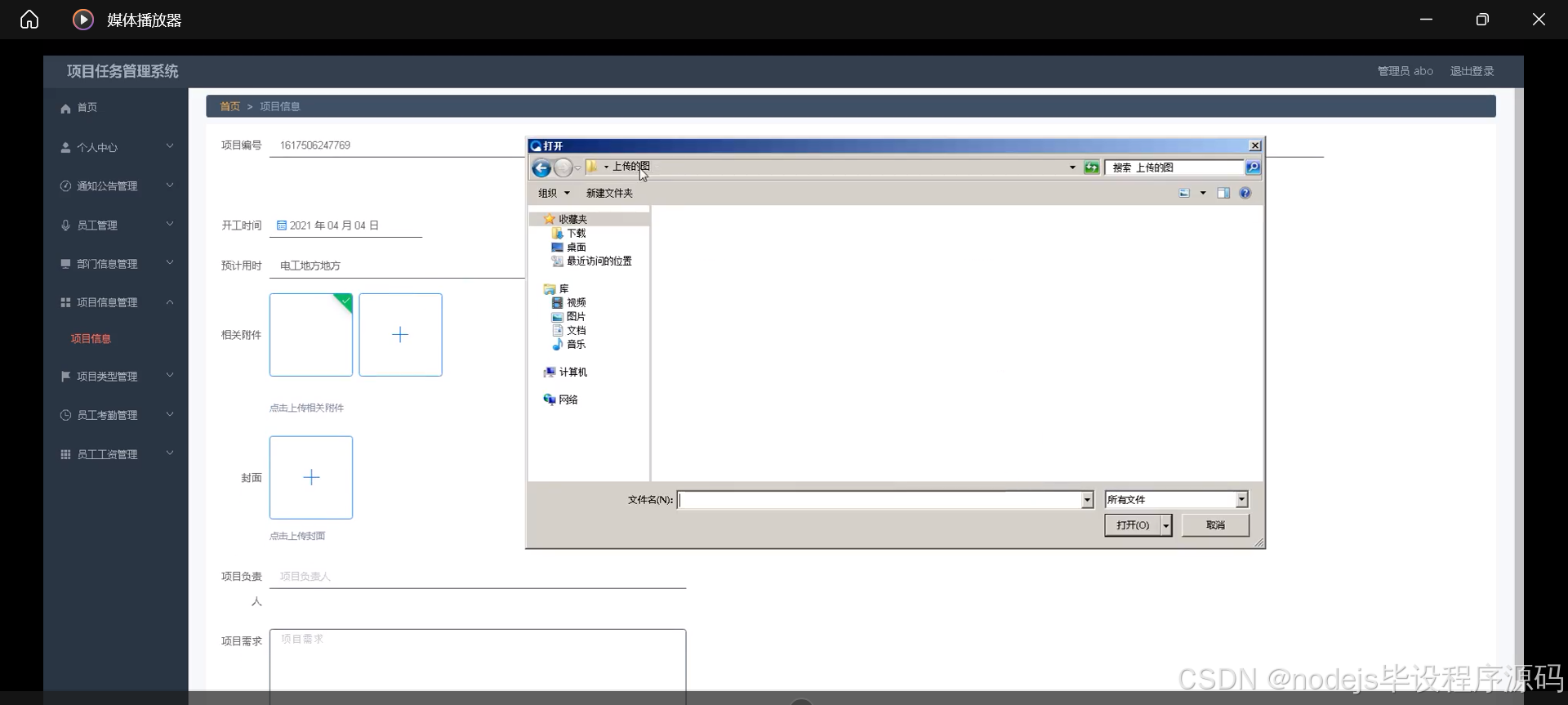The width and height of the screenshot is (1568, 705).
Task: Open the 文件名 combo dropdown arrow
Action: pos(1087,500)
